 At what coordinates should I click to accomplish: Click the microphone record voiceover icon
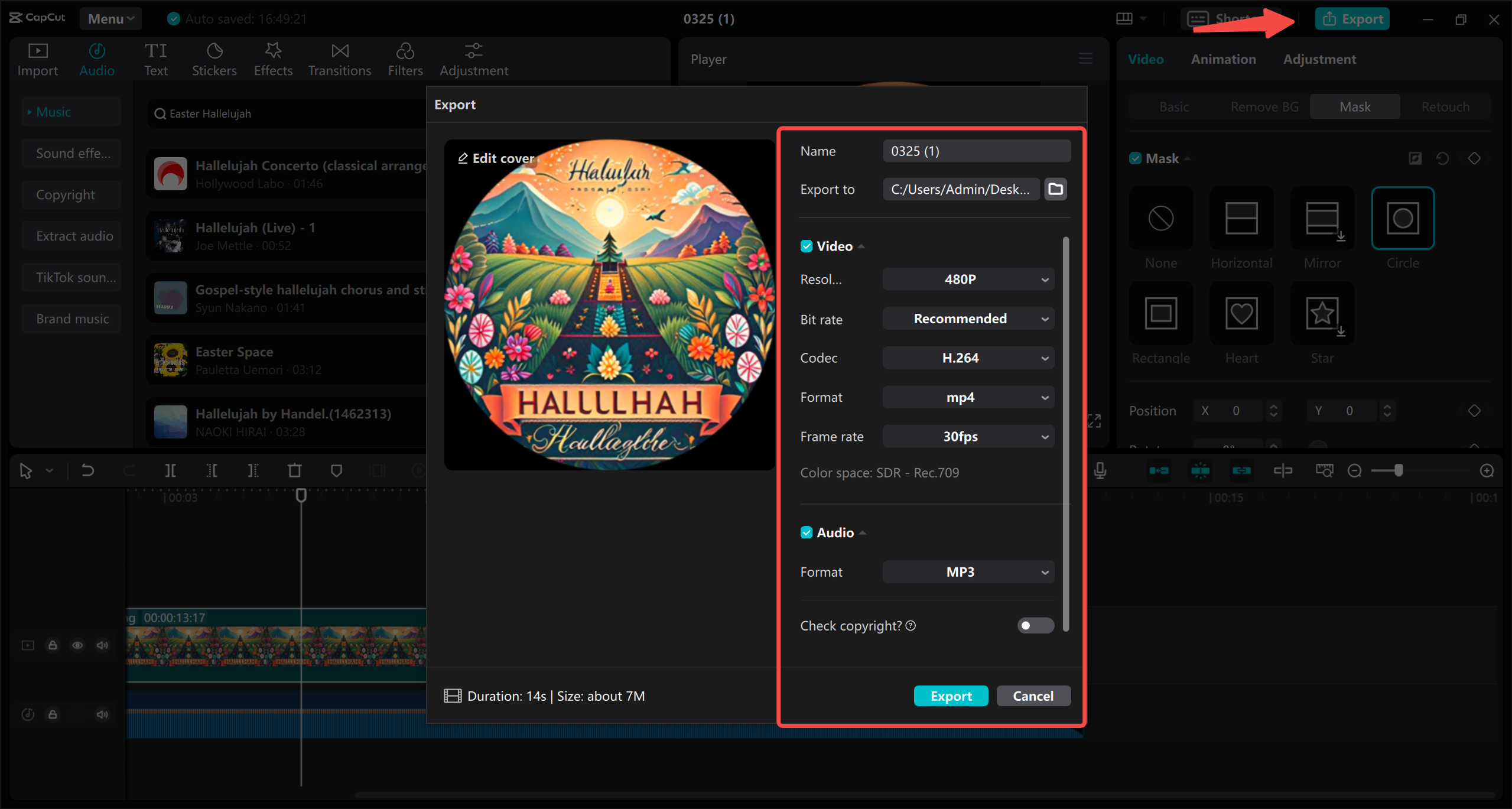click(x=1100, y=470)
